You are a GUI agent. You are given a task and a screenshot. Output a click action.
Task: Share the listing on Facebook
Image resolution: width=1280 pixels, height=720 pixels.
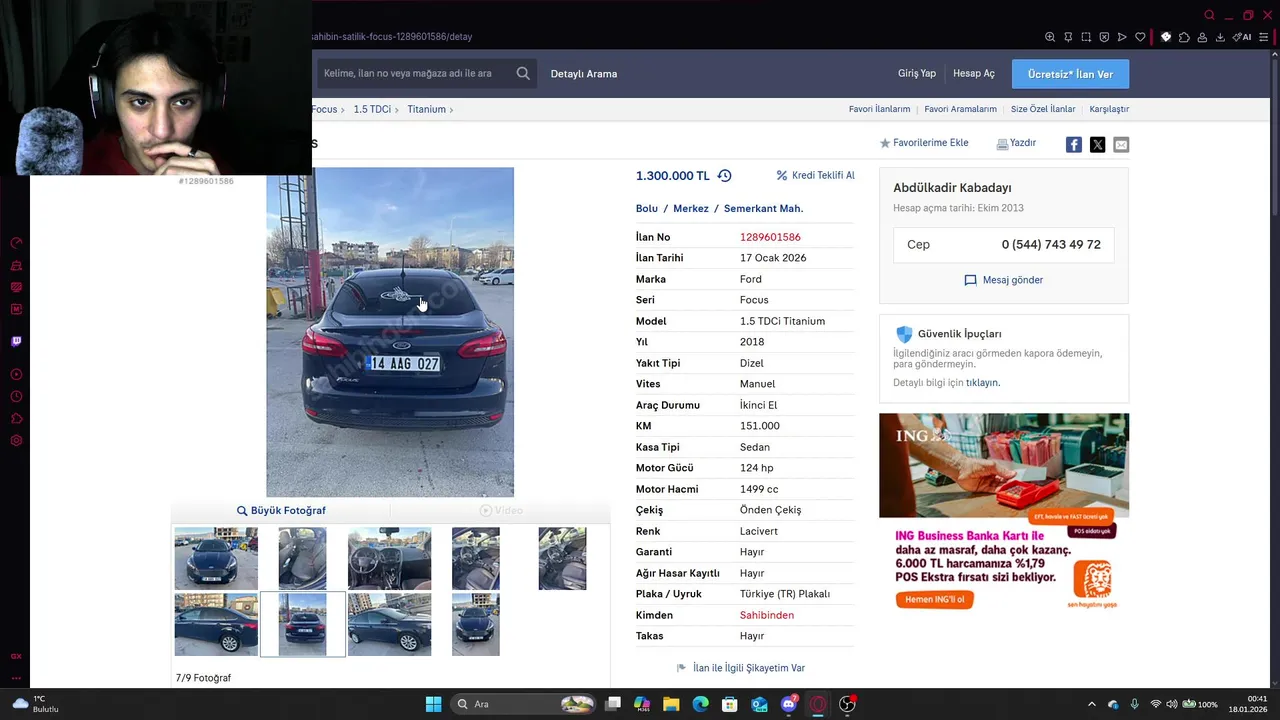click(x=1073, y=145)
